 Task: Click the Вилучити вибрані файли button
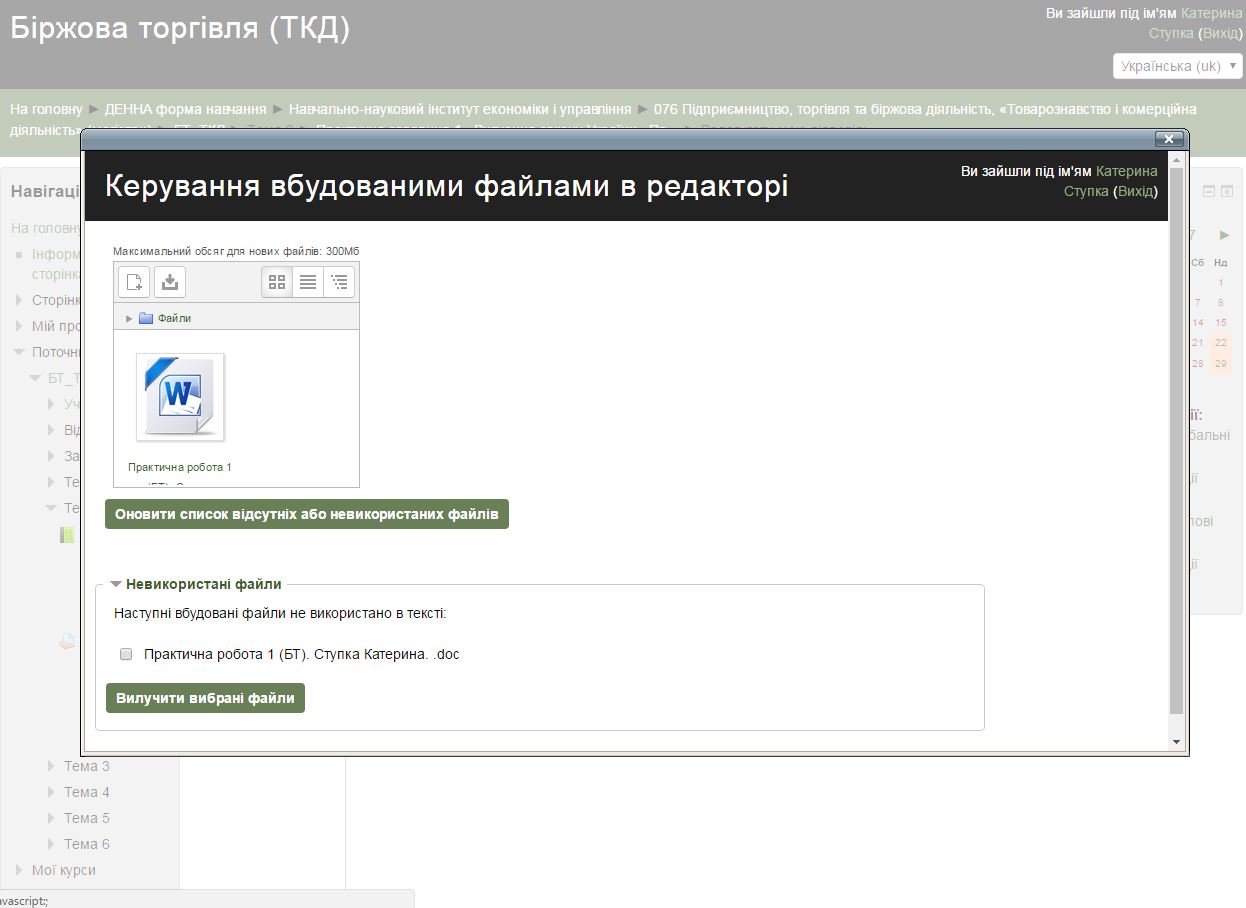[x=205, y=697]
